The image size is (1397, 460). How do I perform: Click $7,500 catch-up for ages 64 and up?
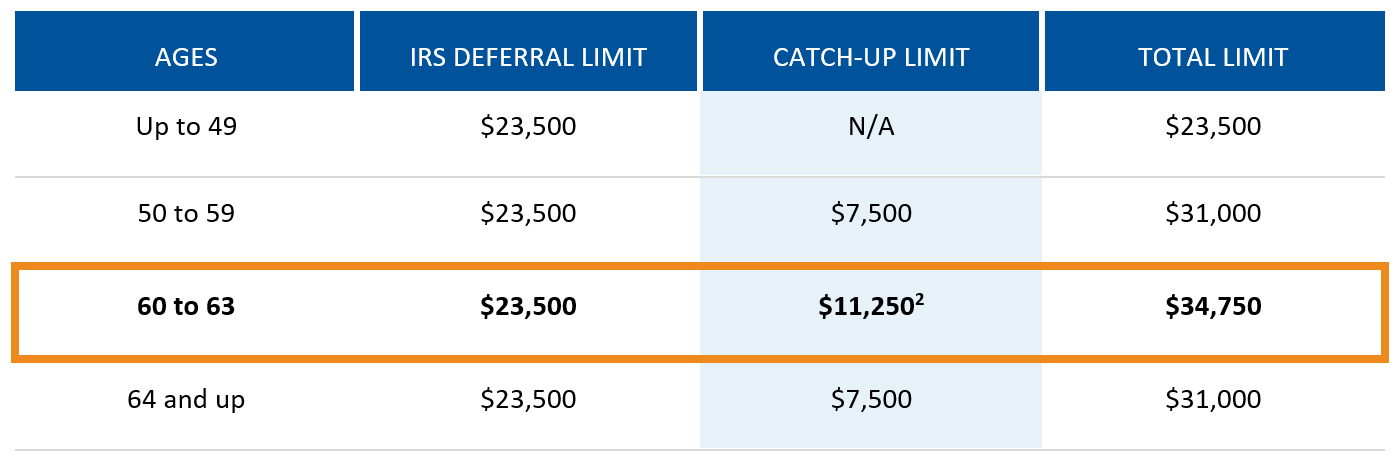coord(871,399)
